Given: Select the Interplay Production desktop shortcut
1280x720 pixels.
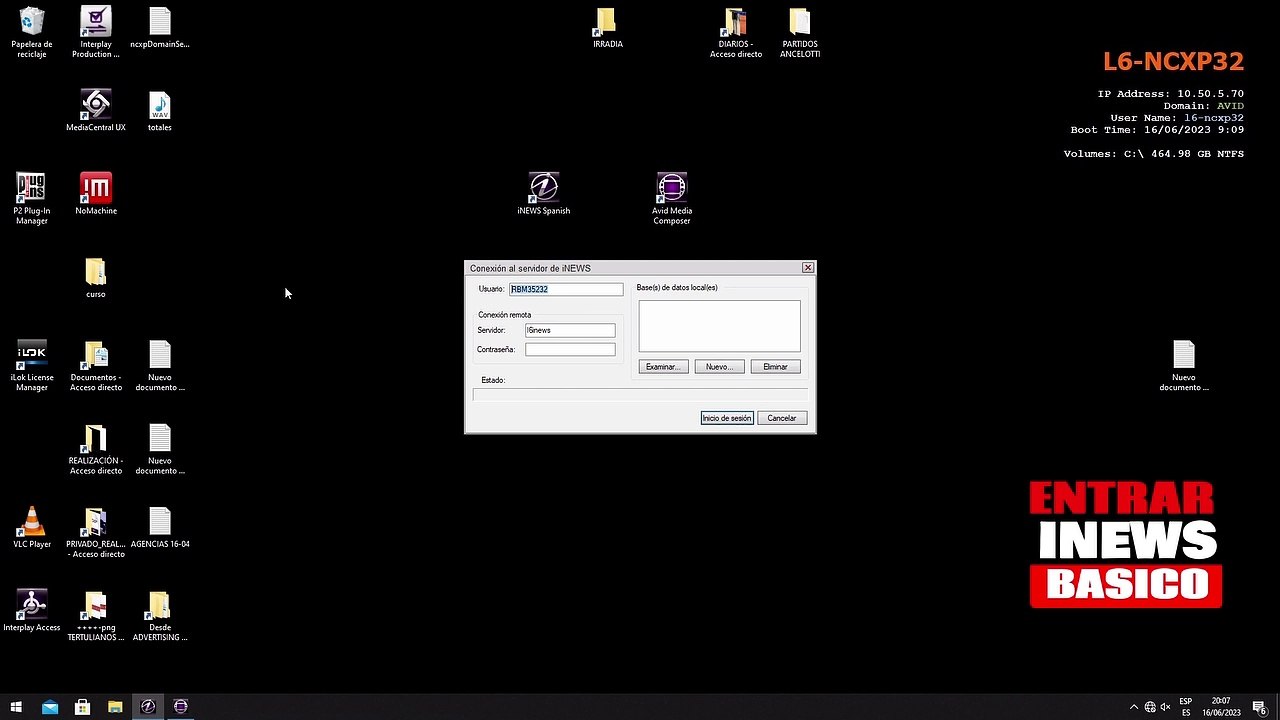Looking at the screenshot, I should tap(96, 32).
